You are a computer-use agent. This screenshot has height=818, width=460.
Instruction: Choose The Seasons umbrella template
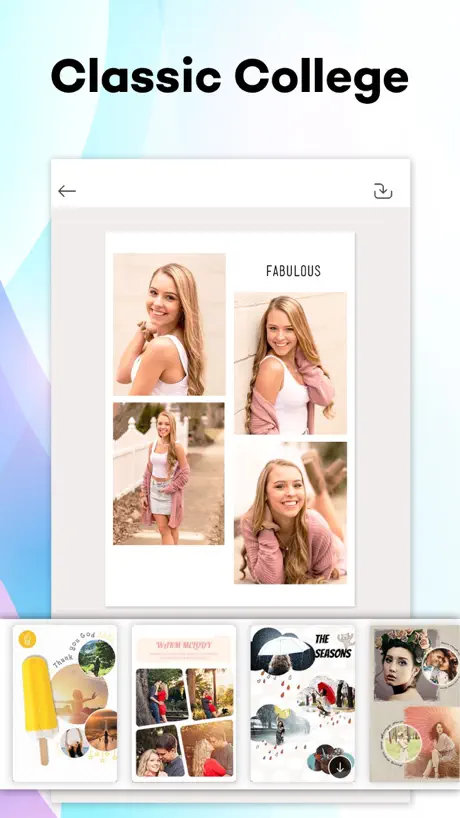pos(303,703)
